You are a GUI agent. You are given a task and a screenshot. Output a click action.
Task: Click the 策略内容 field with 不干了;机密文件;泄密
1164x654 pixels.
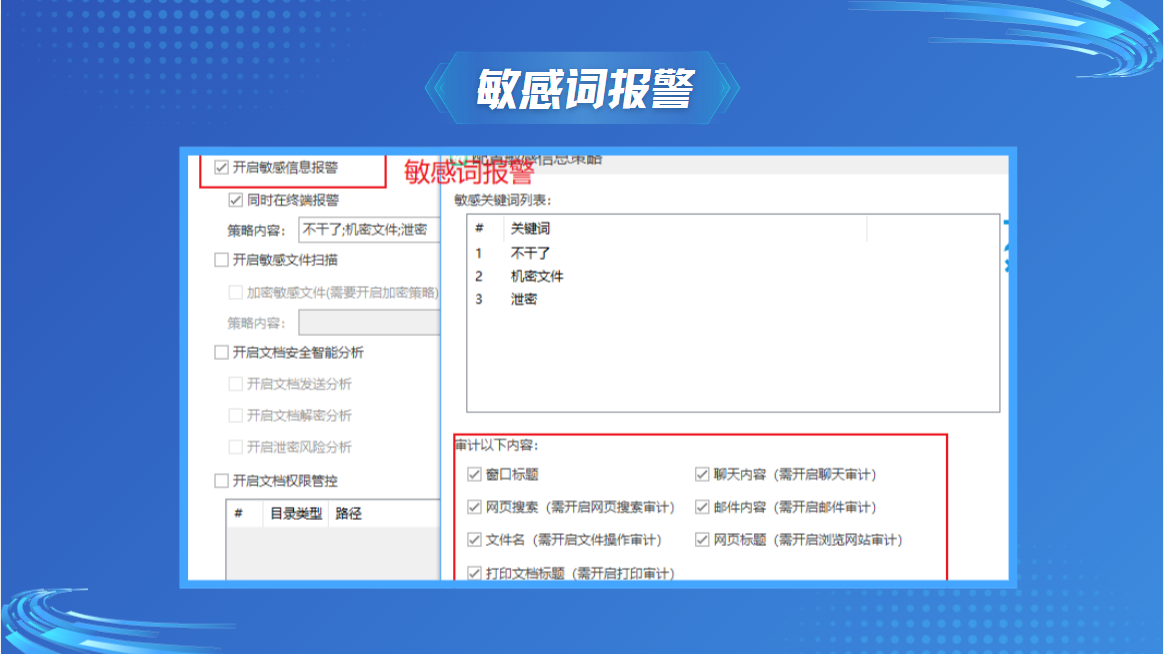[369, 230]
